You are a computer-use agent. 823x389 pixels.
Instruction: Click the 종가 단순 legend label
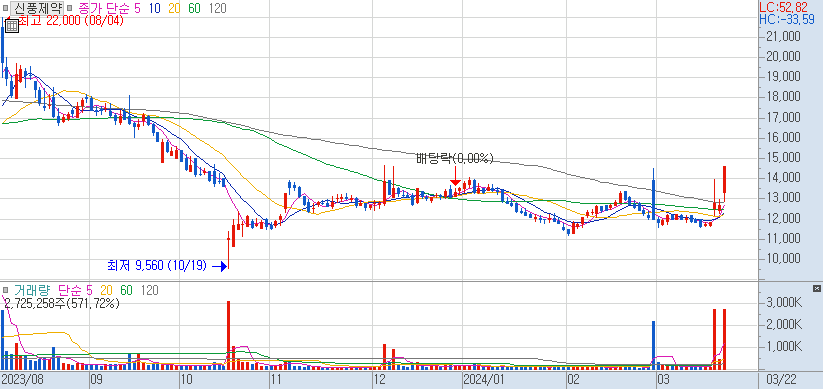[103, 8]
